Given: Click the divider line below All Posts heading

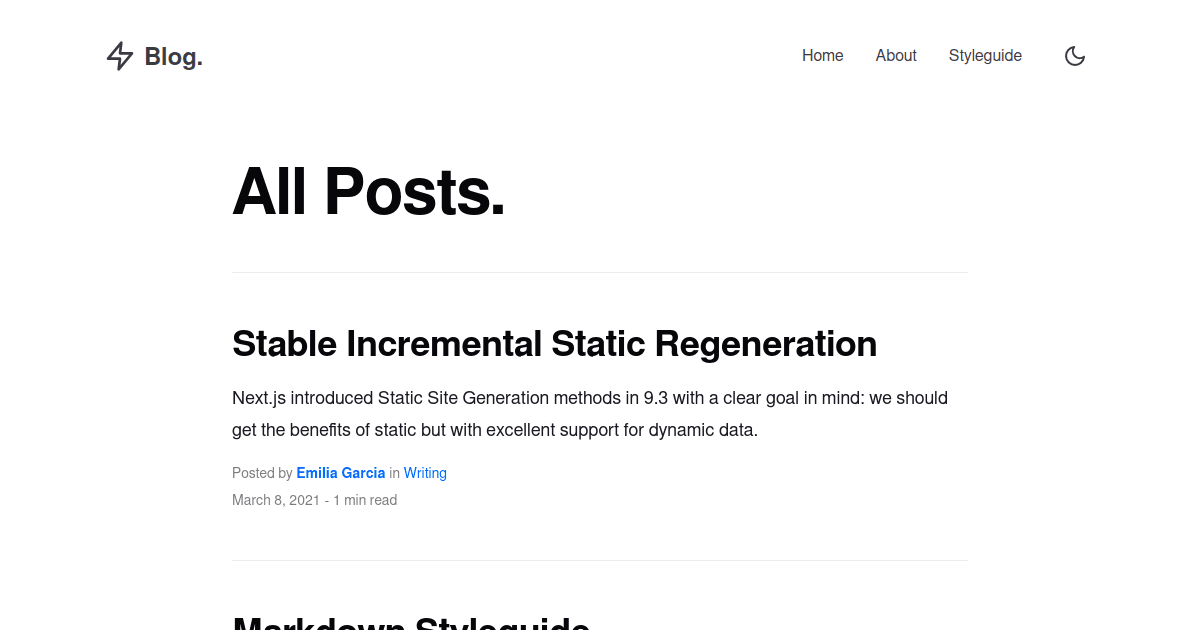Looking at the screenshot, I should coord(600,272).
